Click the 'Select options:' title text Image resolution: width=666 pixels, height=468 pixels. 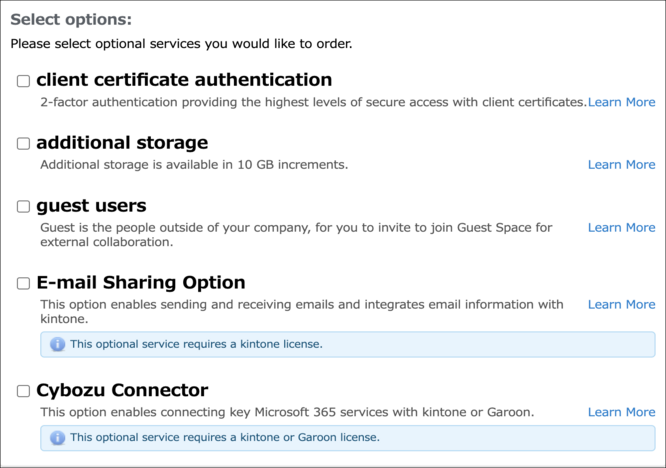click(x=71, y=20)
